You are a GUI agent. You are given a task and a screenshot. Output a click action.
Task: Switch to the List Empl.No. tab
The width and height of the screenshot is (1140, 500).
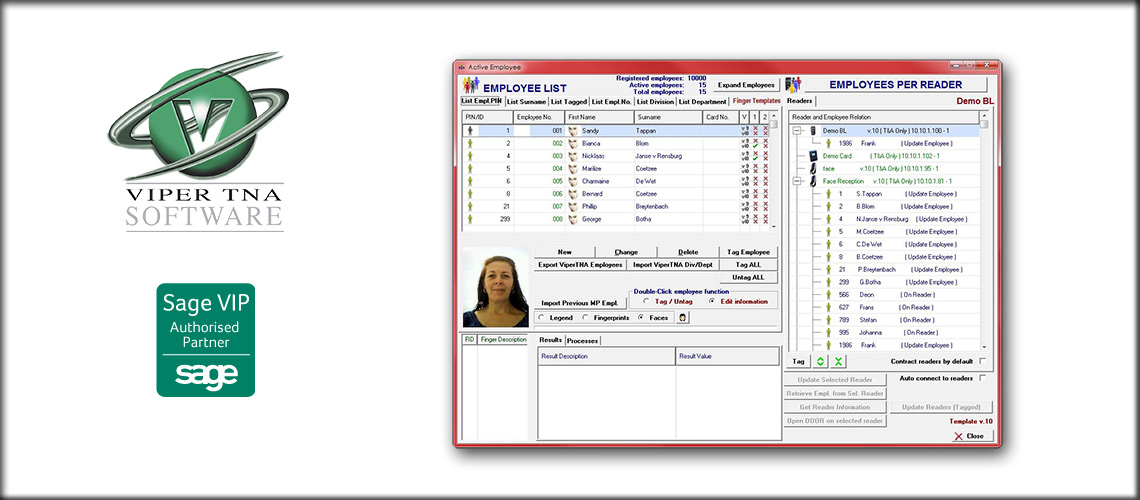point(612,102)
